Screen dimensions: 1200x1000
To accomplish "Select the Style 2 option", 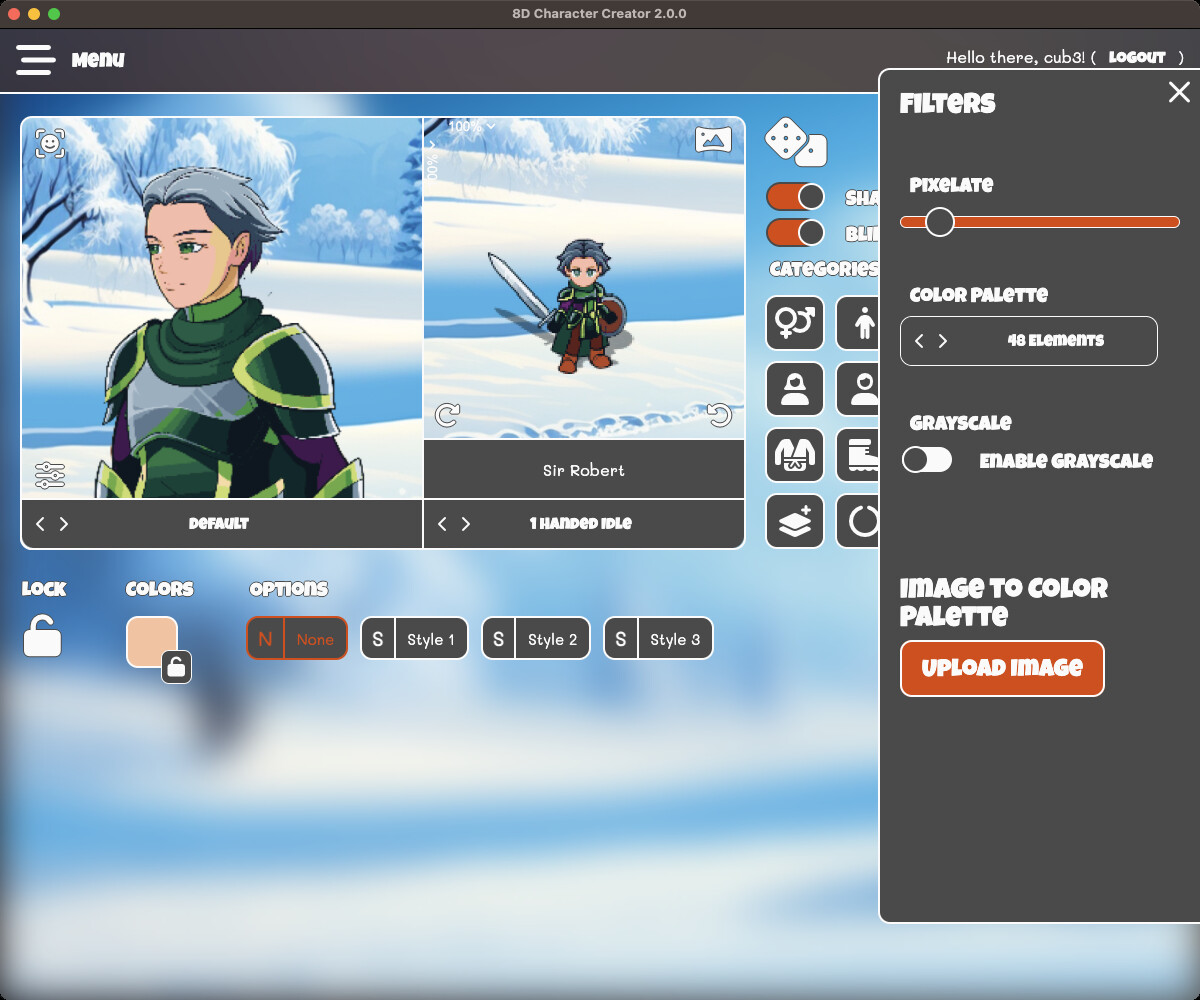I will 536,638.
